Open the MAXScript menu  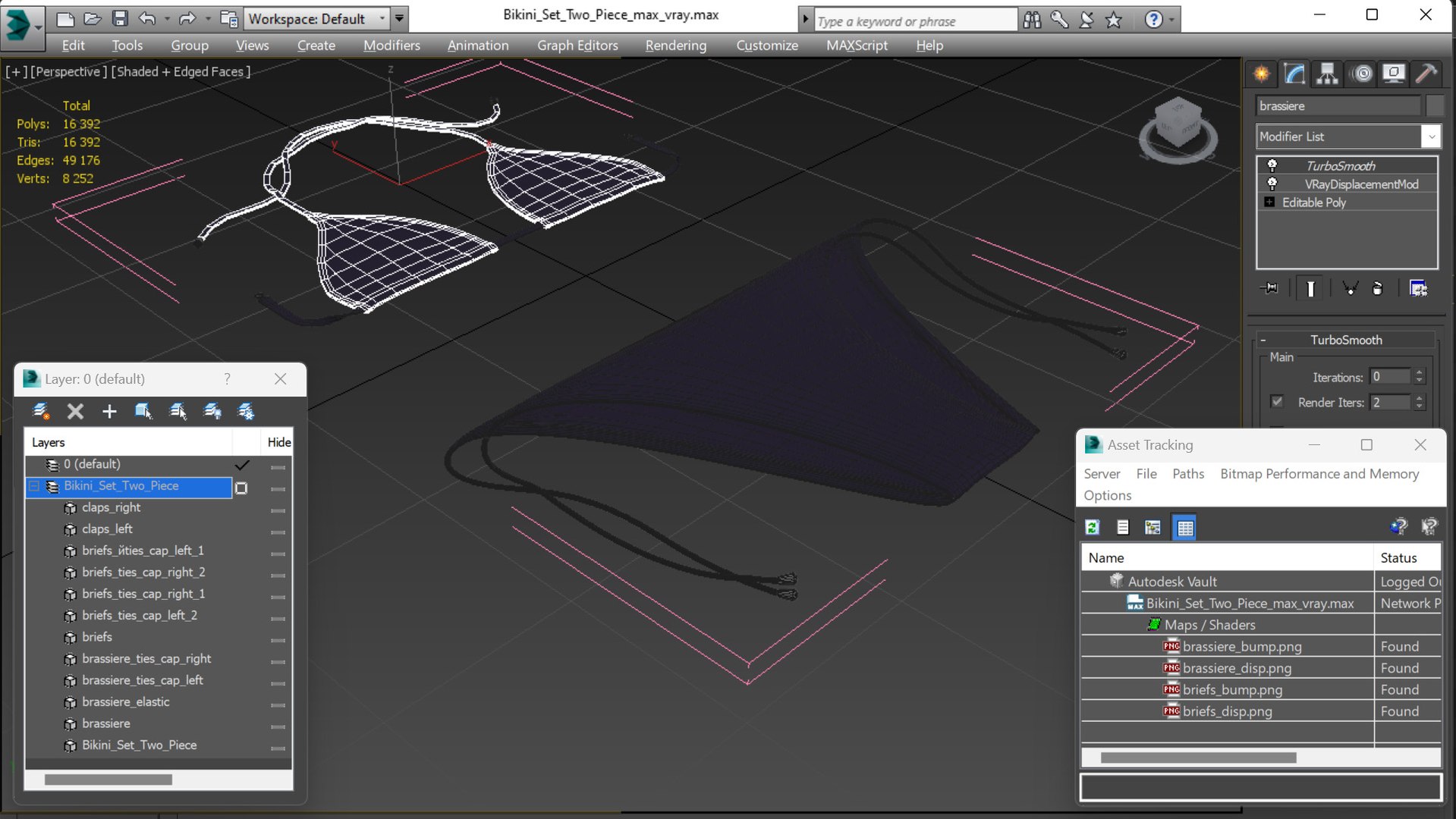pos(857,45)
